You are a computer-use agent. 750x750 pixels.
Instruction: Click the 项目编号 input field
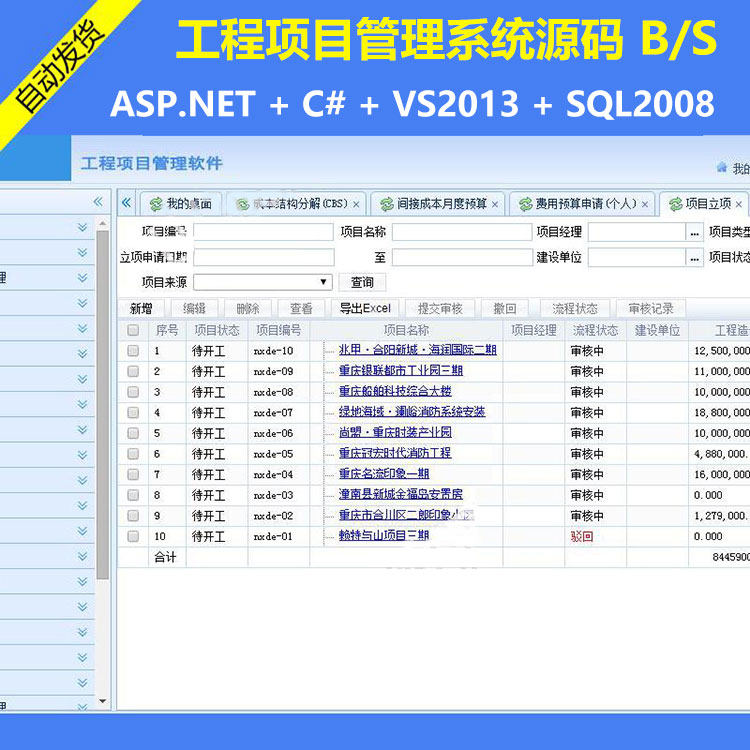pos(263,232)
